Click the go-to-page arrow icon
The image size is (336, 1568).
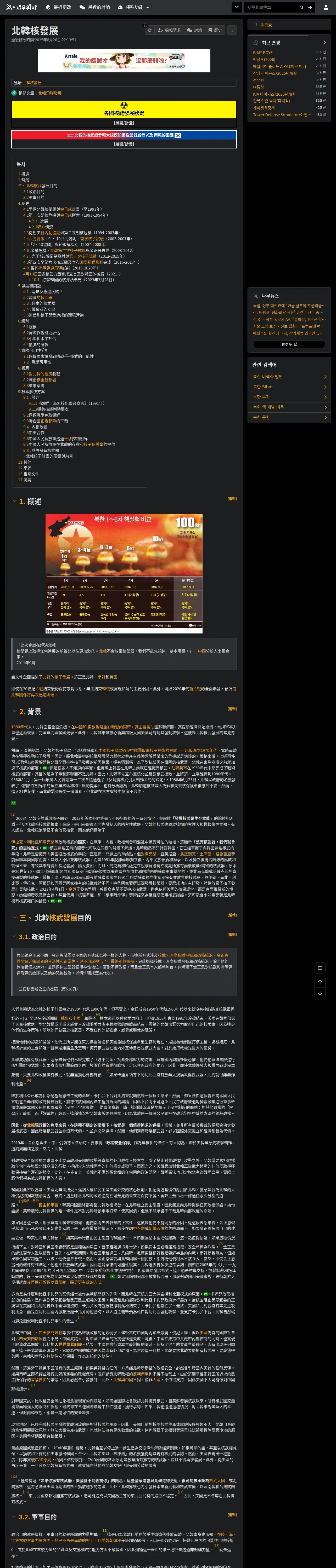coord(310,7)
